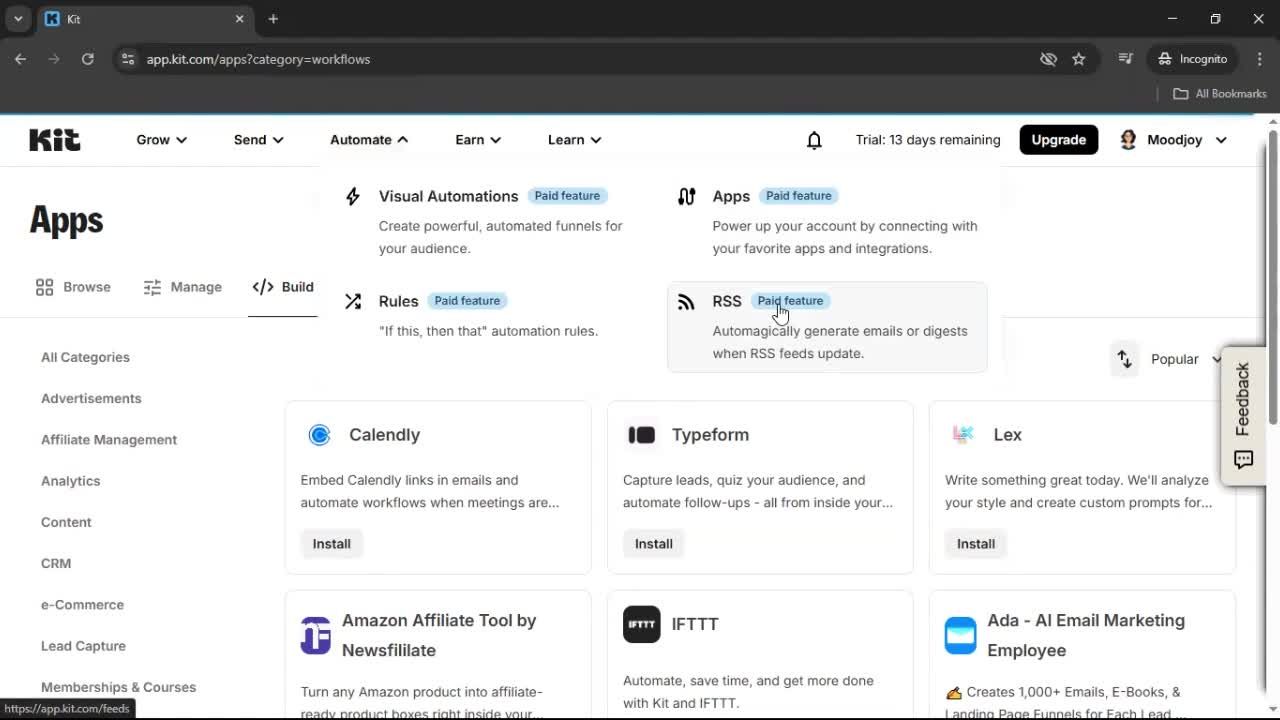Click the notification bell icon
The height and width of the screenshot is (720, 1280).
(814, 140)
